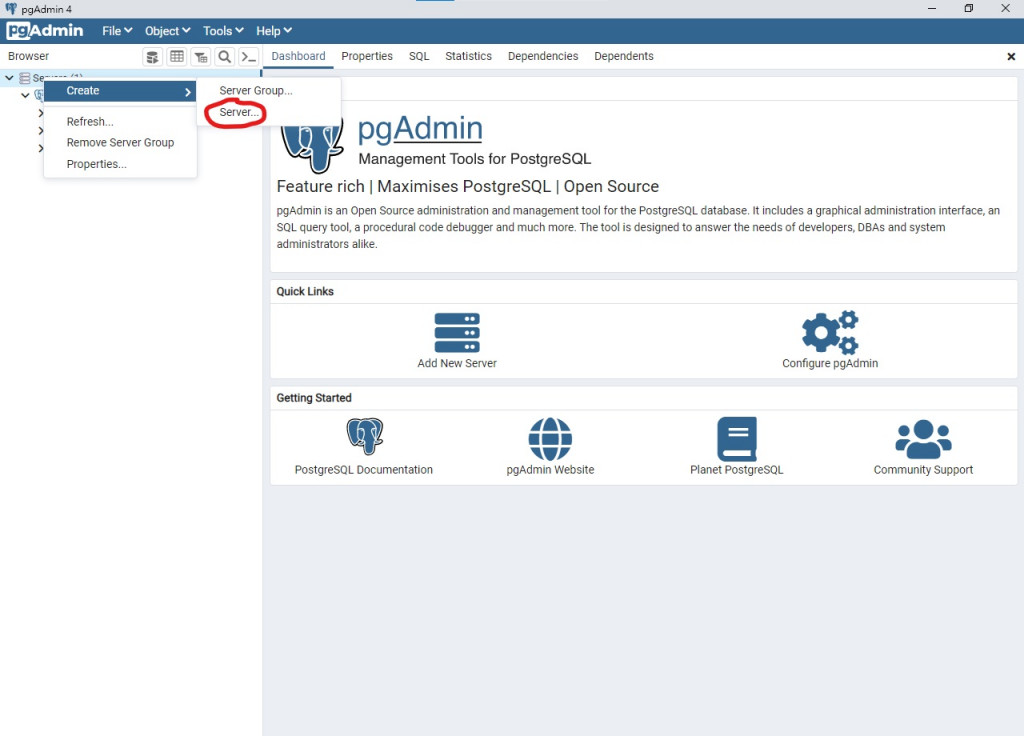Image resolution: width=1024 pixels, height=736 pixels.
Task: Switch to the Dashboard tab
Action: (298, 56)
